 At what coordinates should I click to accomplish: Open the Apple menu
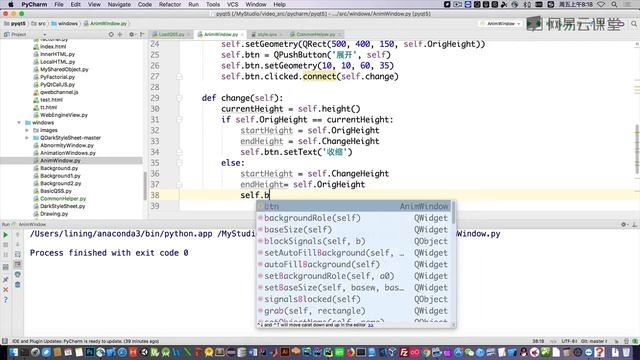pyautogui.click(x=11, y=4)
